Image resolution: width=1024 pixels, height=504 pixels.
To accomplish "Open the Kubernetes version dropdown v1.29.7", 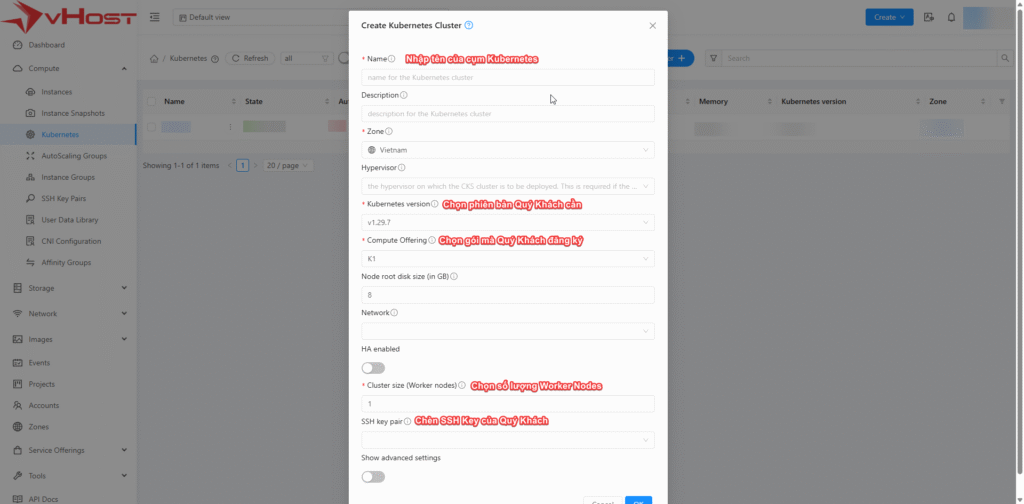I will (x=507, y=222).
